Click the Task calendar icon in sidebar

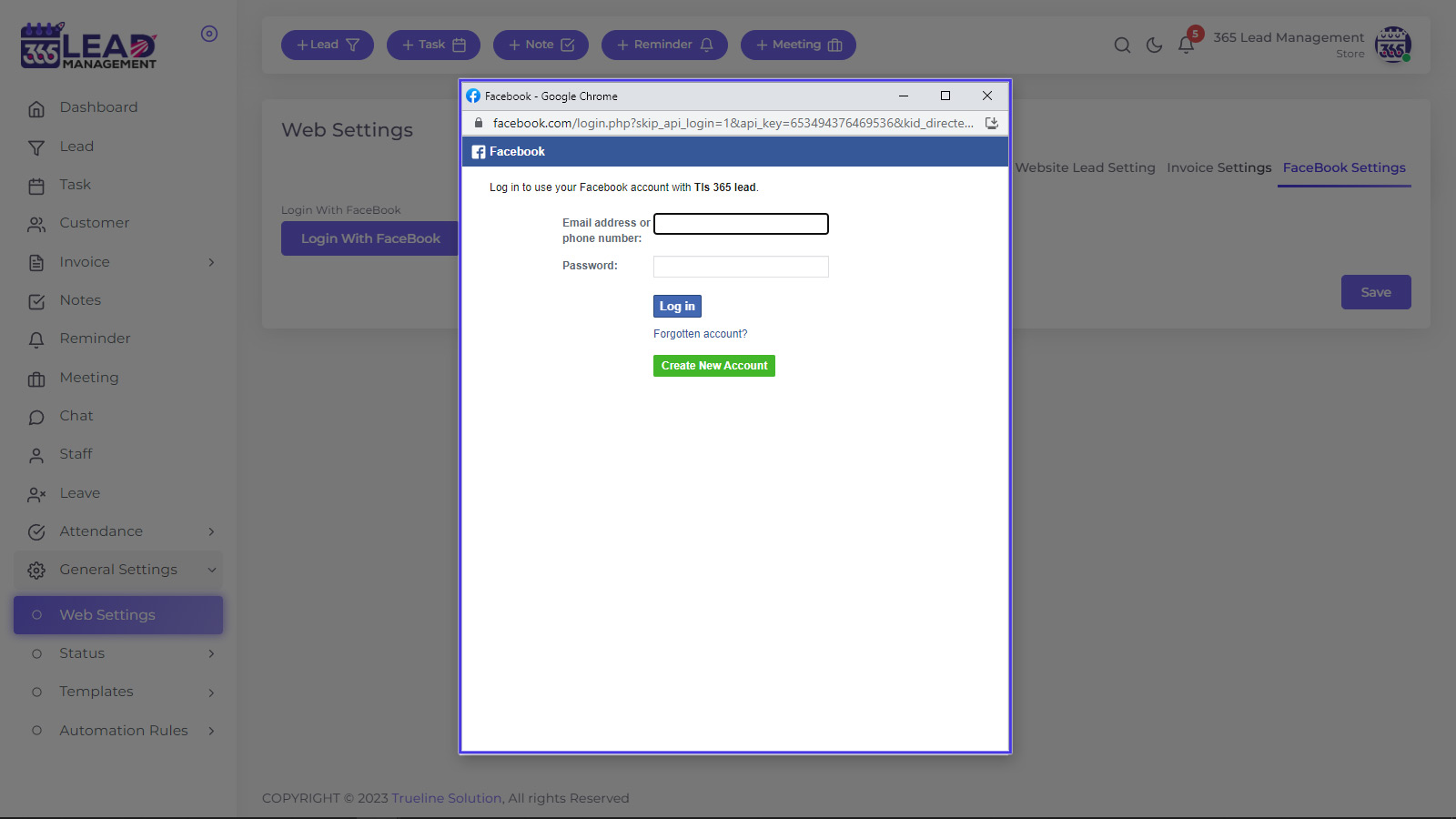point(36,187)
